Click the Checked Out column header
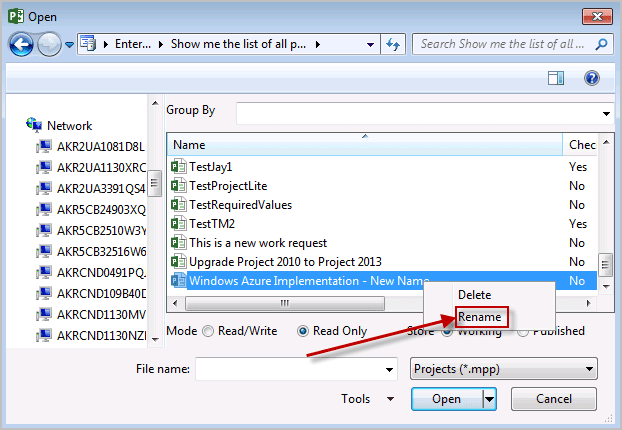The height and width of the screenshot is (430, 622). click(582, 145)
